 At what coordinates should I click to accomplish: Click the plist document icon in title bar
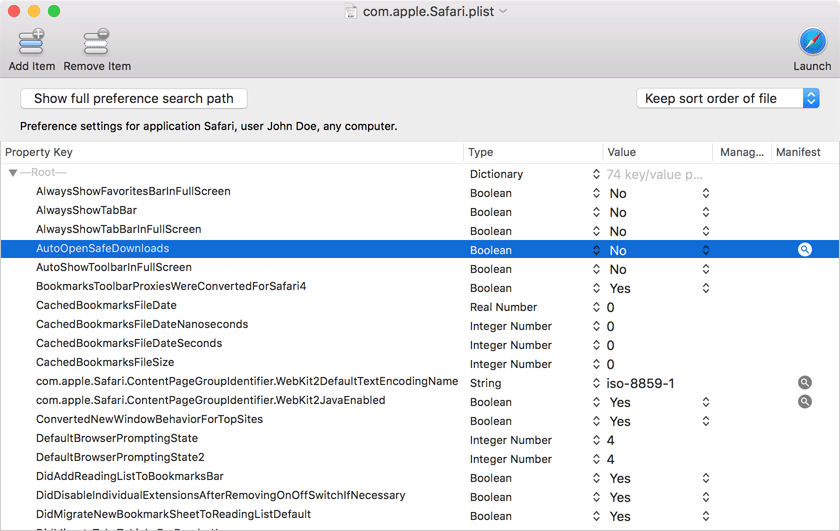tap(351, 11)
